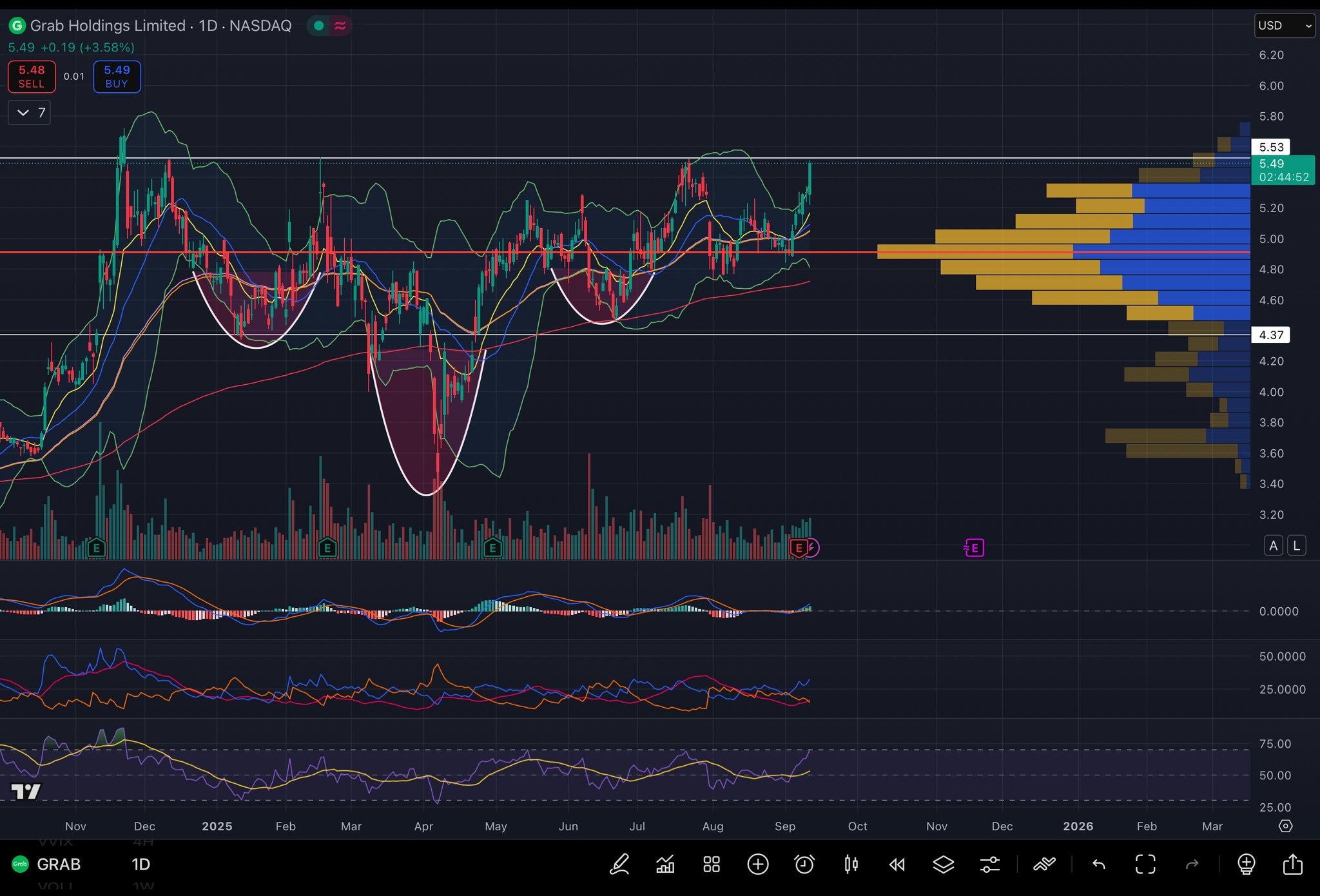Toggle the green market status dot
The height and width of the screenshot is (896, 1320).
click(318, 26)
